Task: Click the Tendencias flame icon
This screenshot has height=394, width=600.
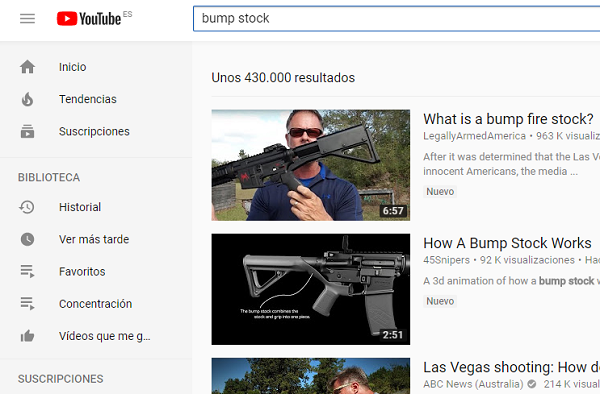Action: point(27,99)
